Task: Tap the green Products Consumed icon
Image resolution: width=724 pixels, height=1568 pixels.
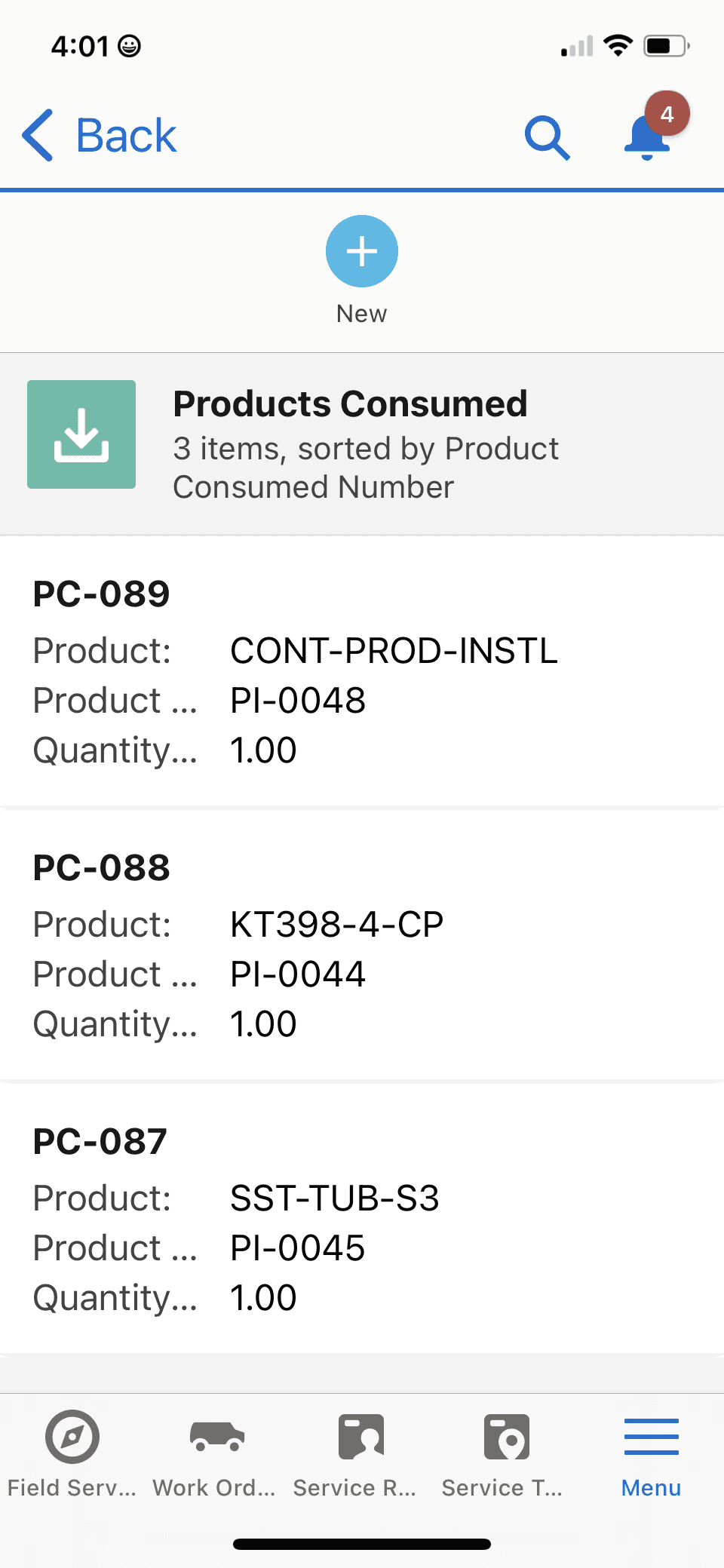Action: [x=81, y=434]
